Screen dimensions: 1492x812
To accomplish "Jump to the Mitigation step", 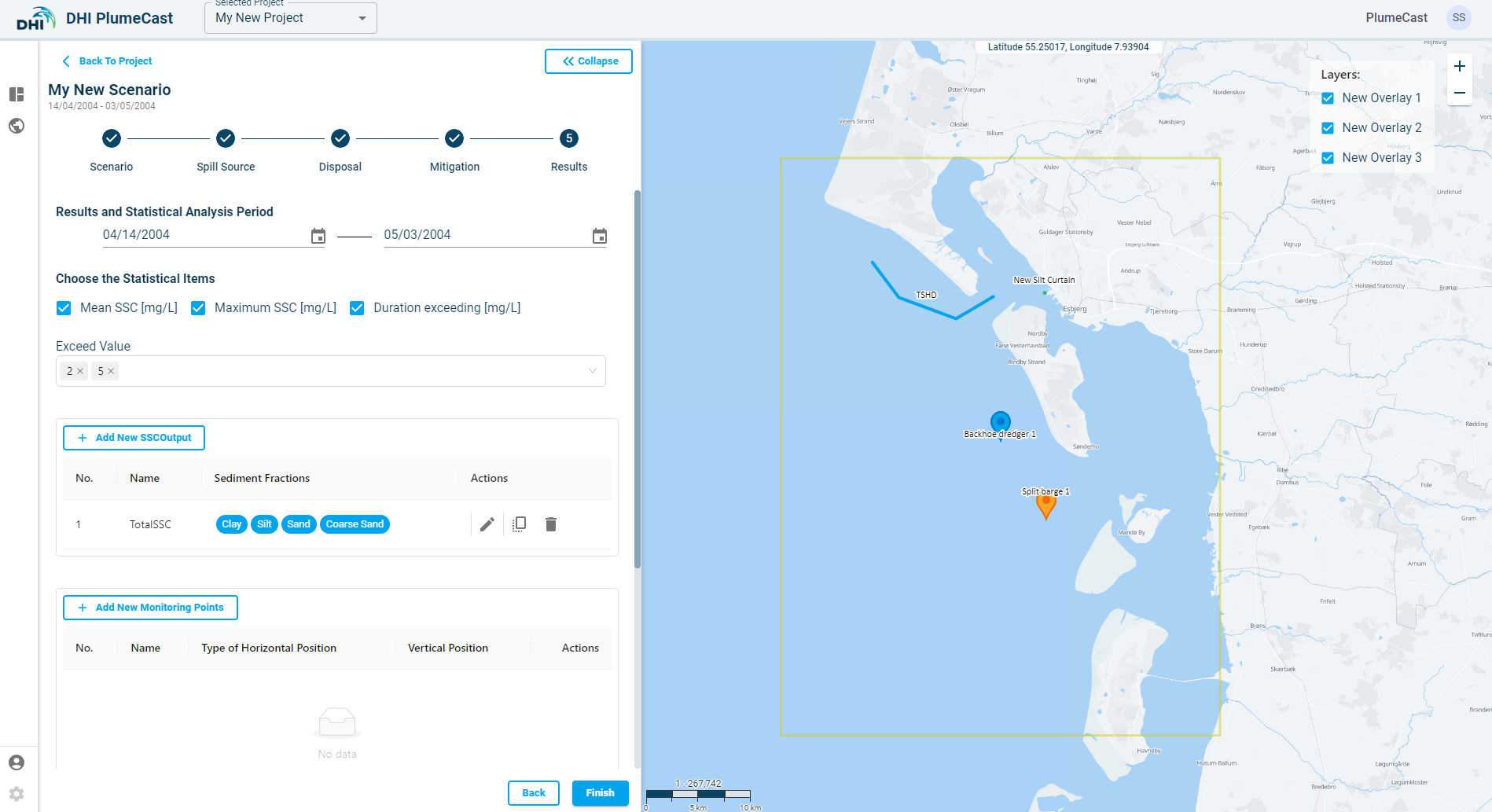I will coord(454,139).
